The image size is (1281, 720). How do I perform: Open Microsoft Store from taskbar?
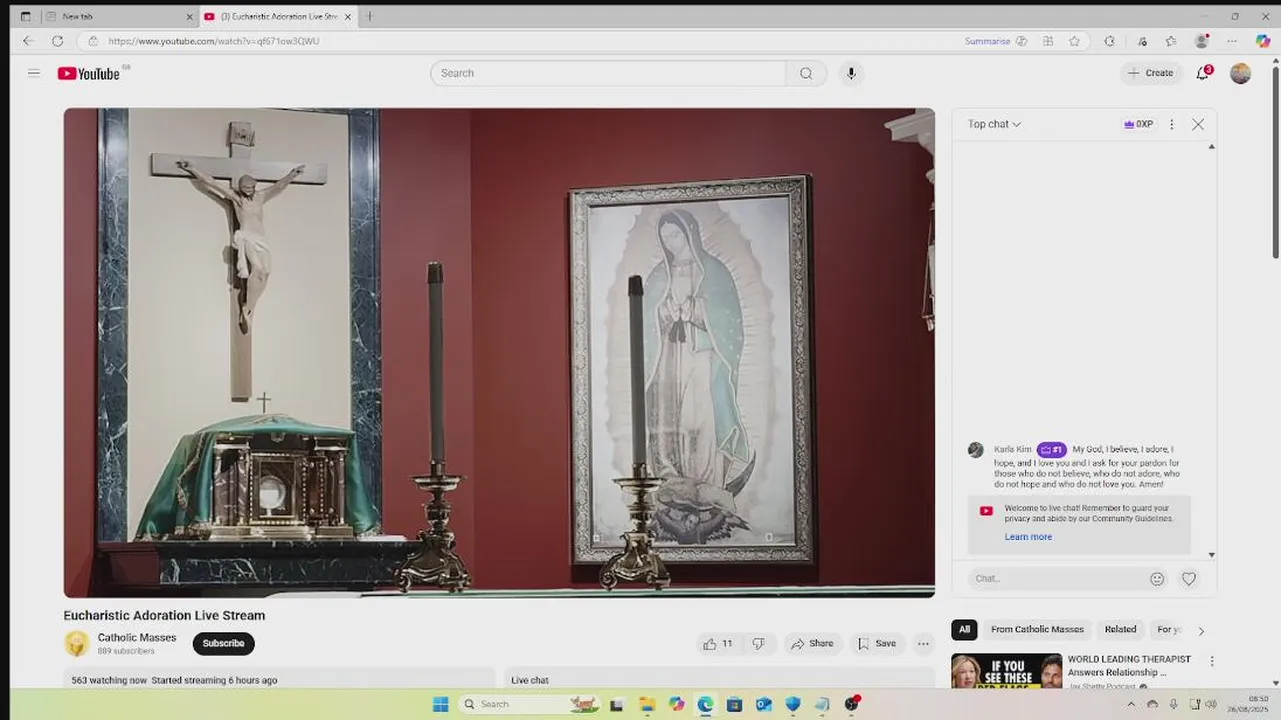[734, 704]
